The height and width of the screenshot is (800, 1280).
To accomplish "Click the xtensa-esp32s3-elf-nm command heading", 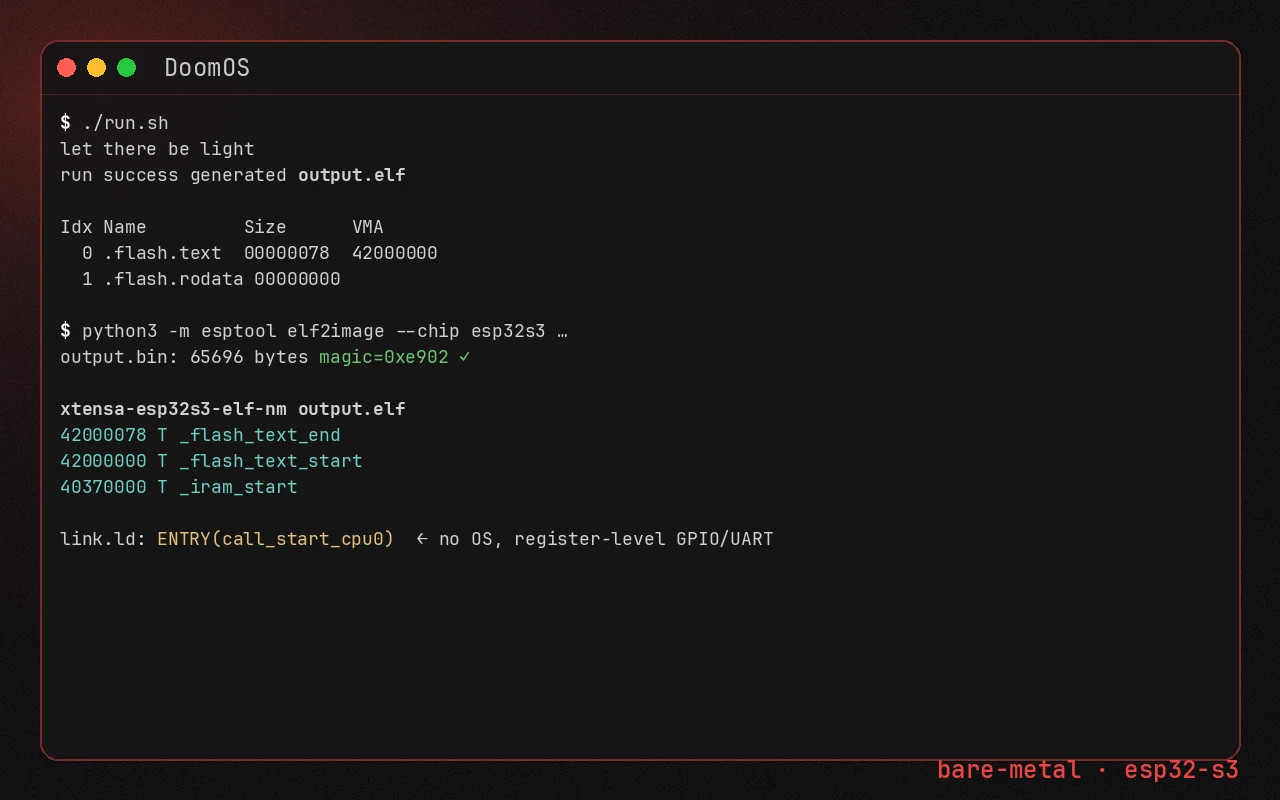I will click(233, 409).
